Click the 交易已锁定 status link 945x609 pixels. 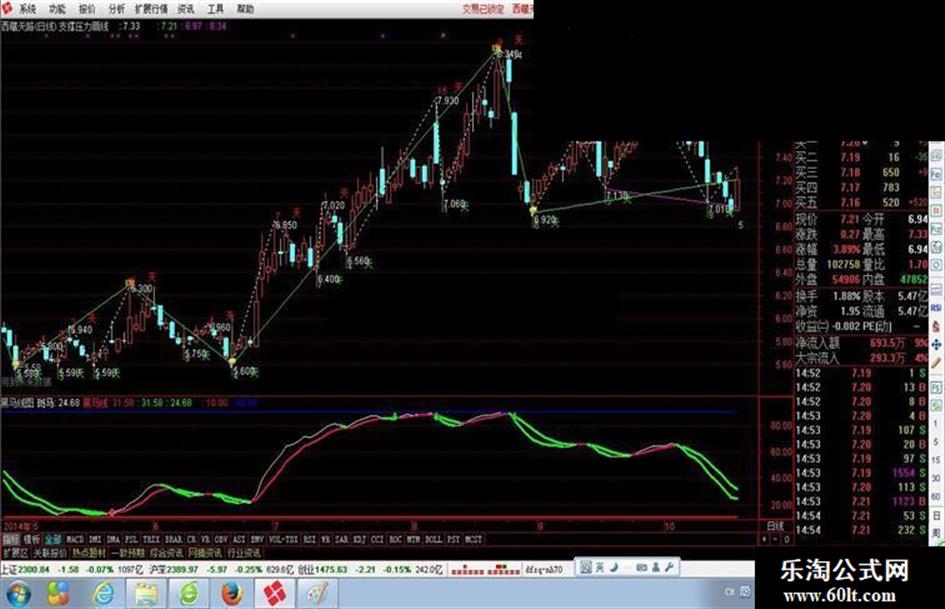(x=483, y=9)
